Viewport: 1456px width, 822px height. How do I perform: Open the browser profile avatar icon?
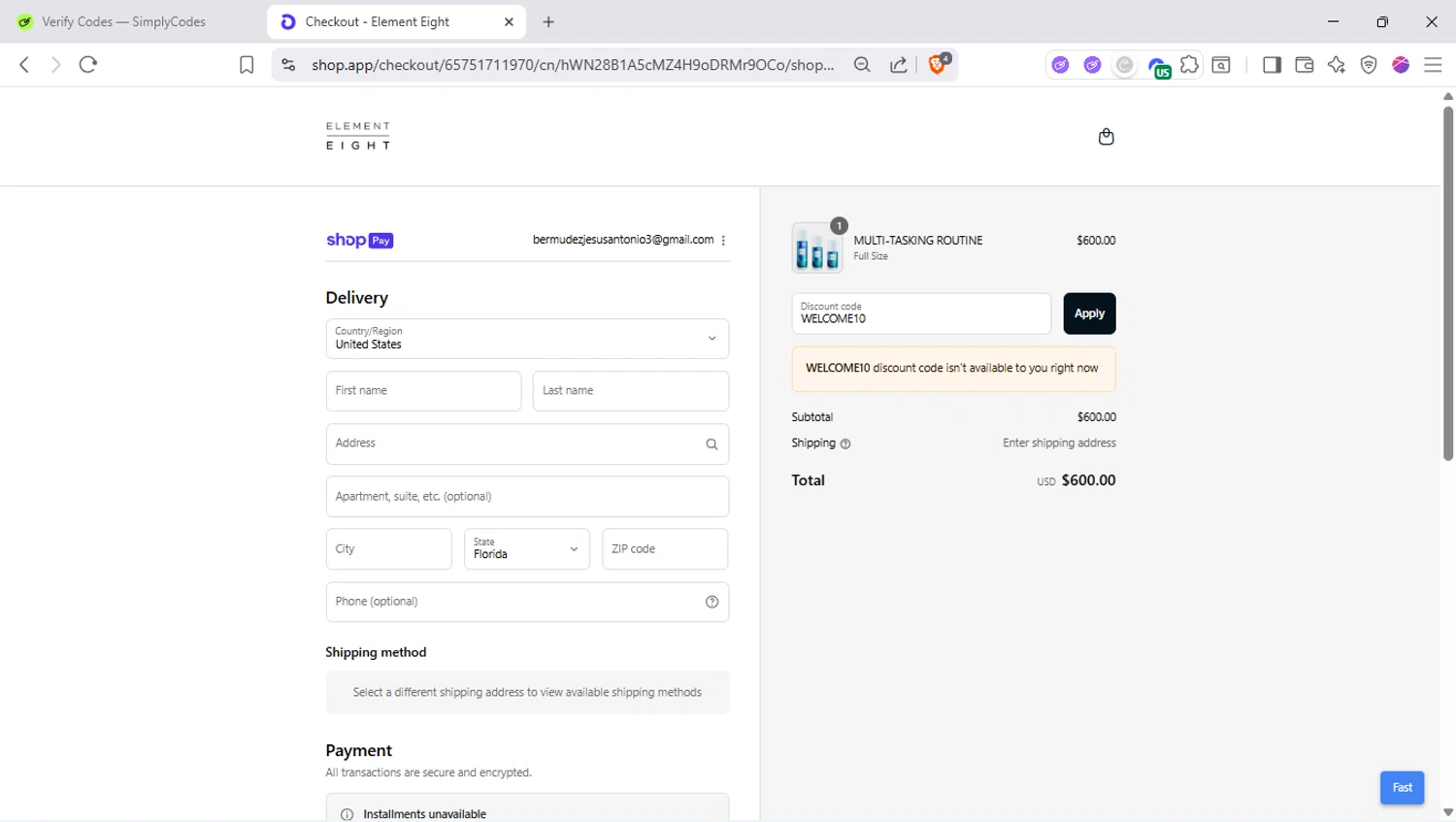[x=1401, y=65]
